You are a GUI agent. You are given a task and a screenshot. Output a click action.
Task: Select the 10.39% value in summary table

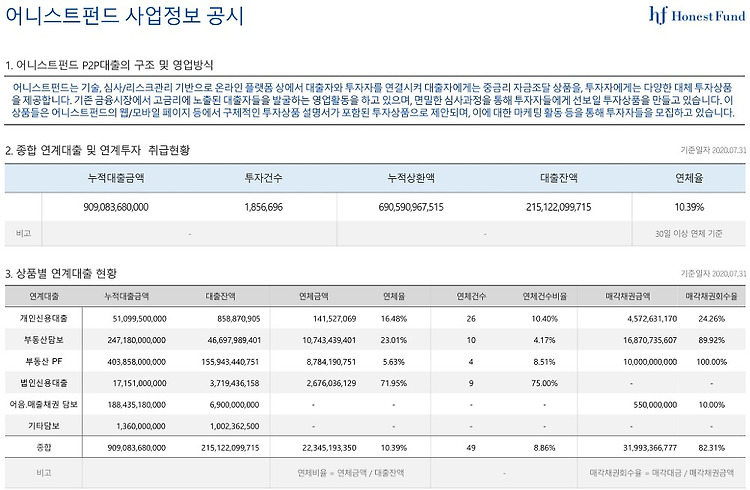tap(689, 207)
